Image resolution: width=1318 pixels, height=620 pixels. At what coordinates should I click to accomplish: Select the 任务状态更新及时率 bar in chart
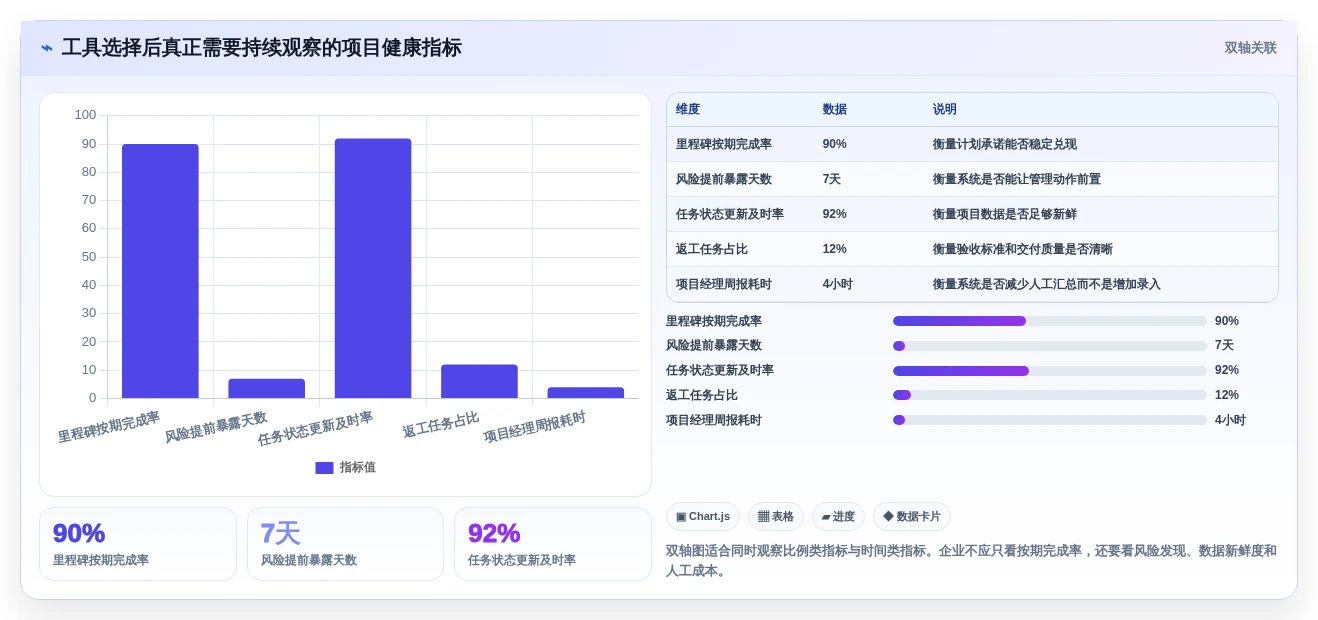tap(373, 268)
